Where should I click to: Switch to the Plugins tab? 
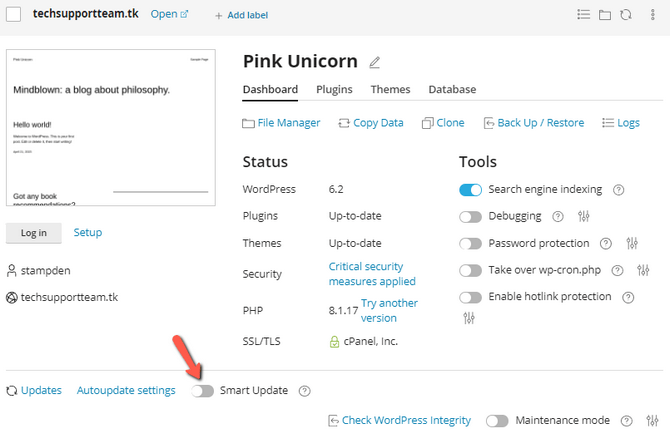click(334, 89)
